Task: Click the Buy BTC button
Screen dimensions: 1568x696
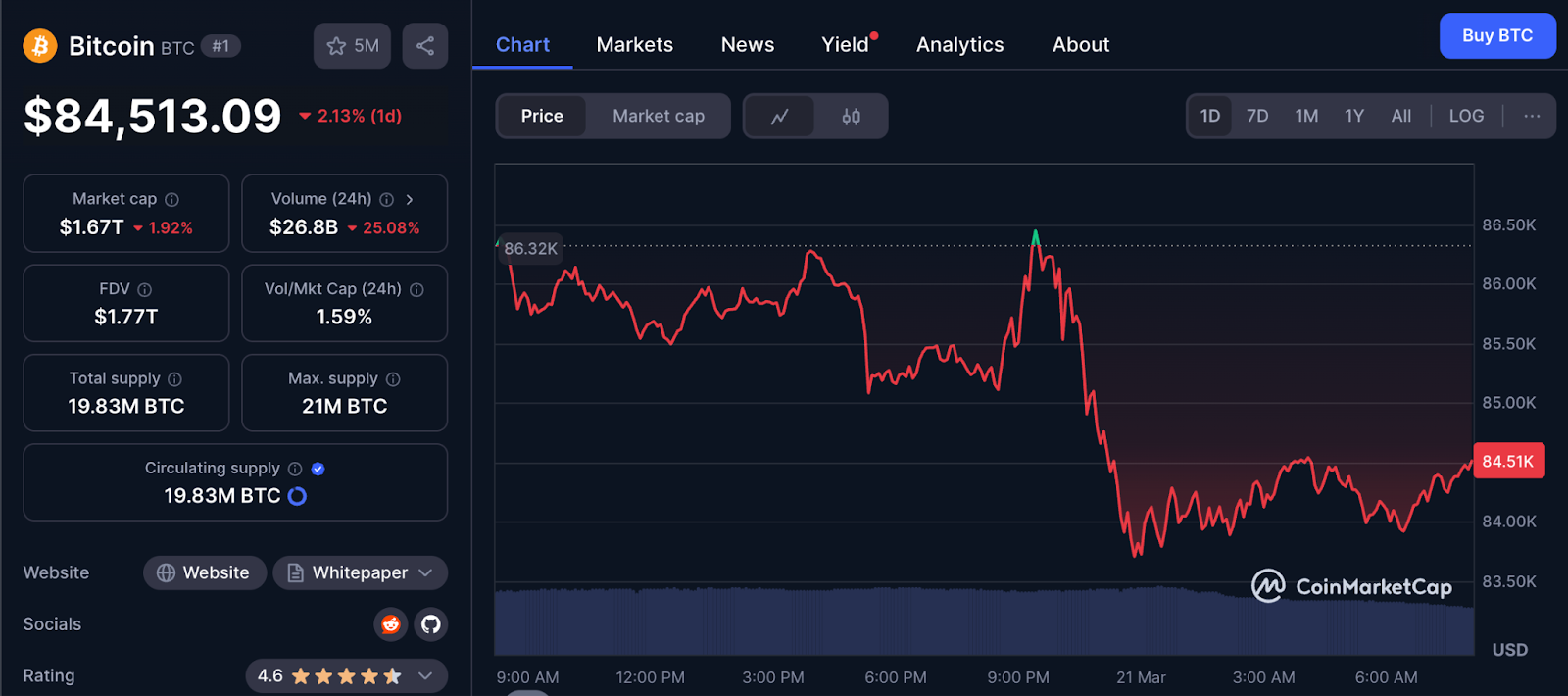Action: (x=1496, y=36)
